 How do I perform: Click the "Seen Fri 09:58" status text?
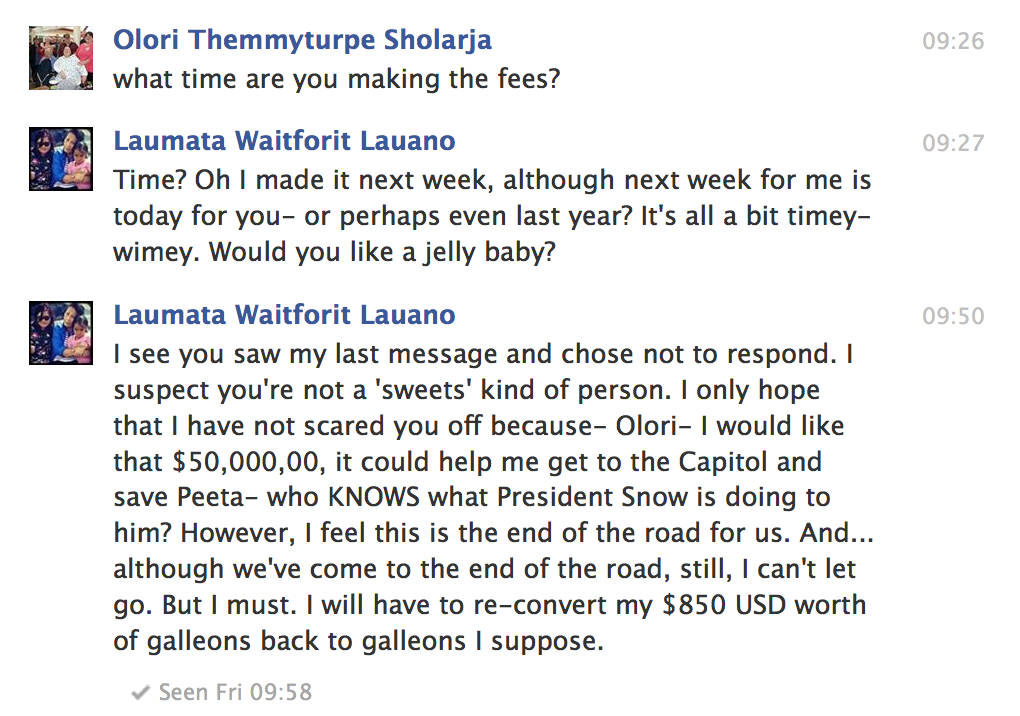point(235,692)
